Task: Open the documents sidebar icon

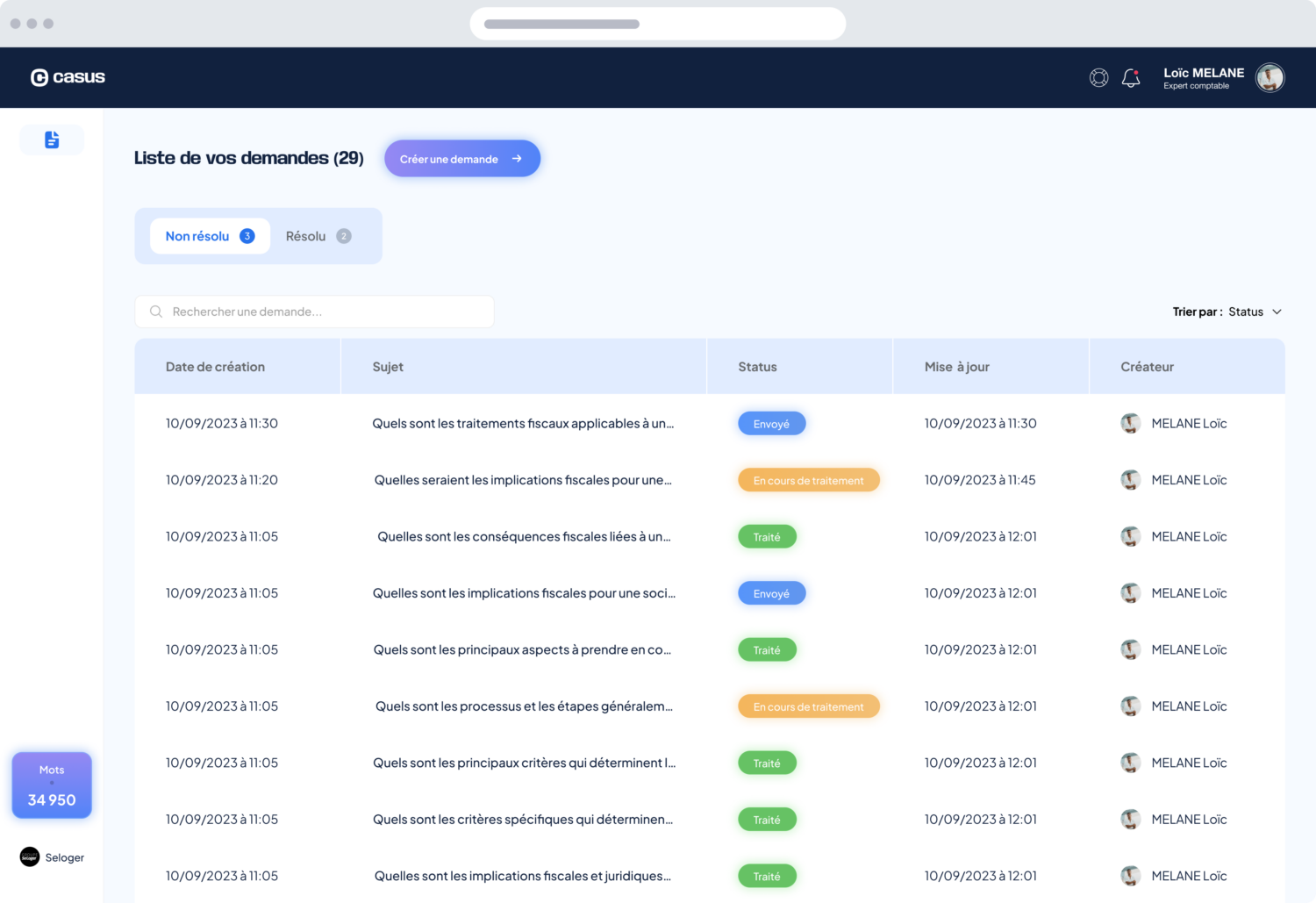Action: pyautogui.click(x=52, y=140)
